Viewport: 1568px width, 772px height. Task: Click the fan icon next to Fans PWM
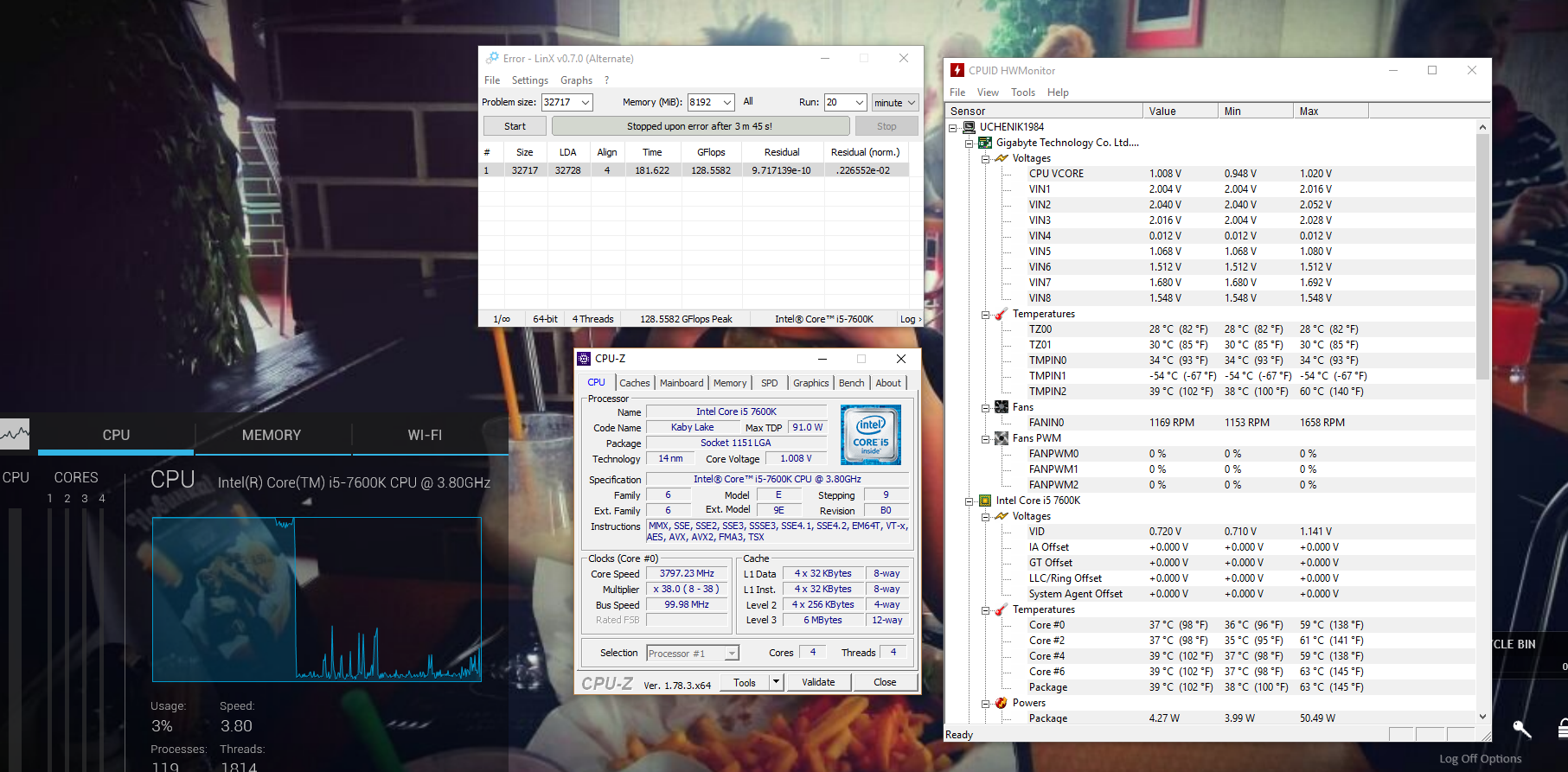(1002, 438)
